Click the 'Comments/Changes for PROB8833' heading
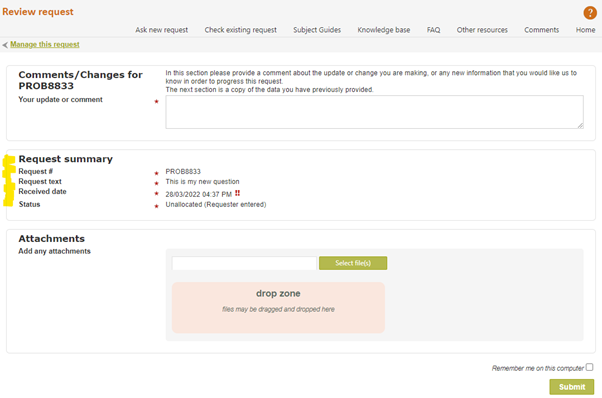 [x=80, y=80]
